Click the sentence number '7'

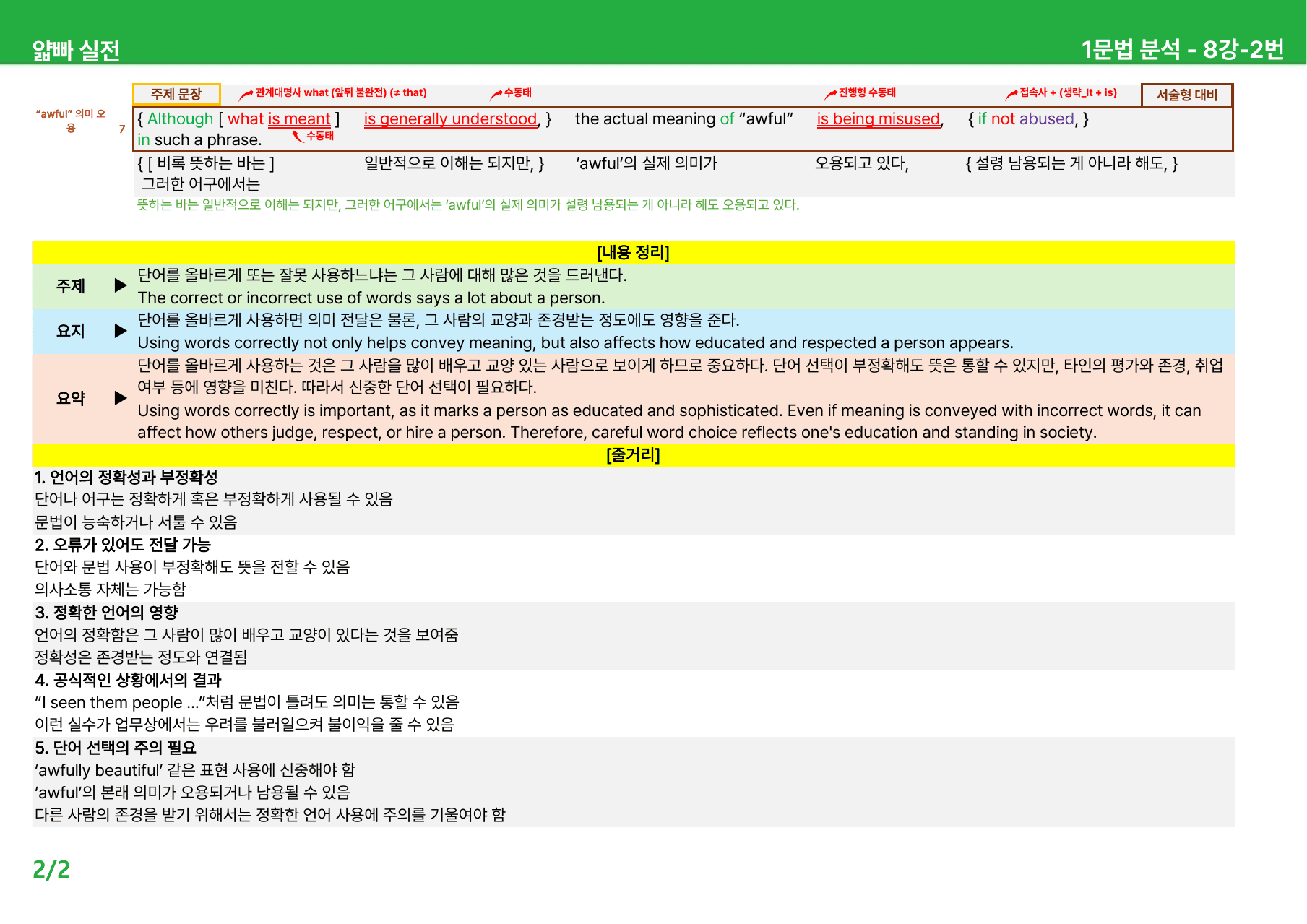click(122, 129)
